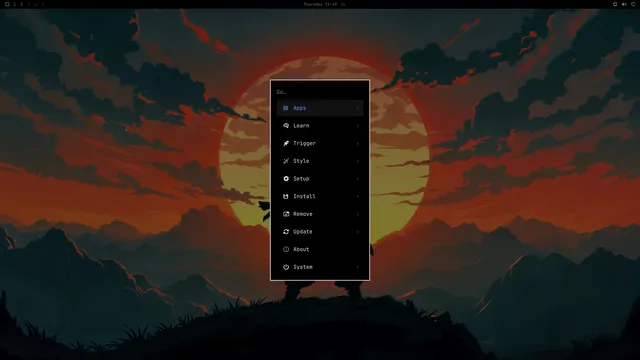Open the Trigger menu entry label

(304, 143)
